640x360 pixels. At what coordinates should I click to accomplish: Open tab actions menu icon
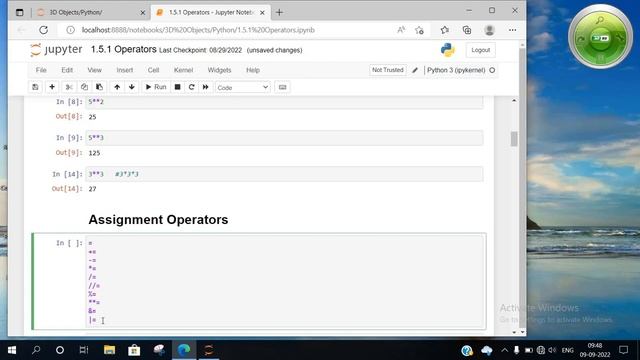19,12
